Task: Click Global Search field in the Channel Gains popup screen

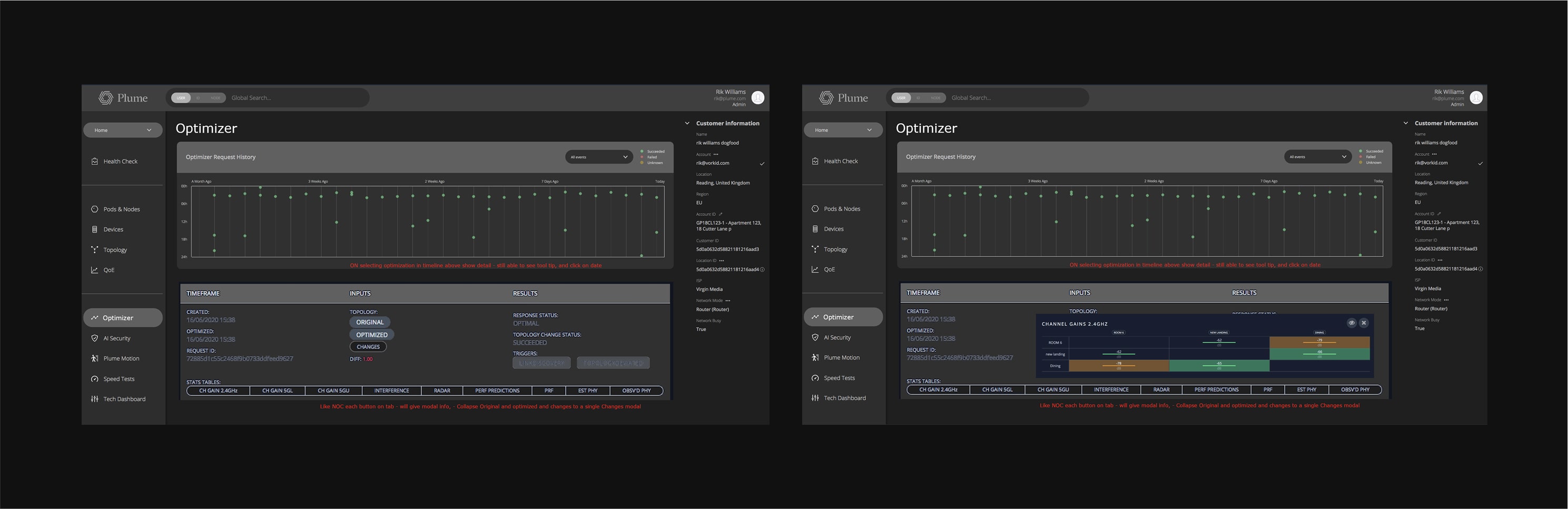Action: pos(1018,98)
